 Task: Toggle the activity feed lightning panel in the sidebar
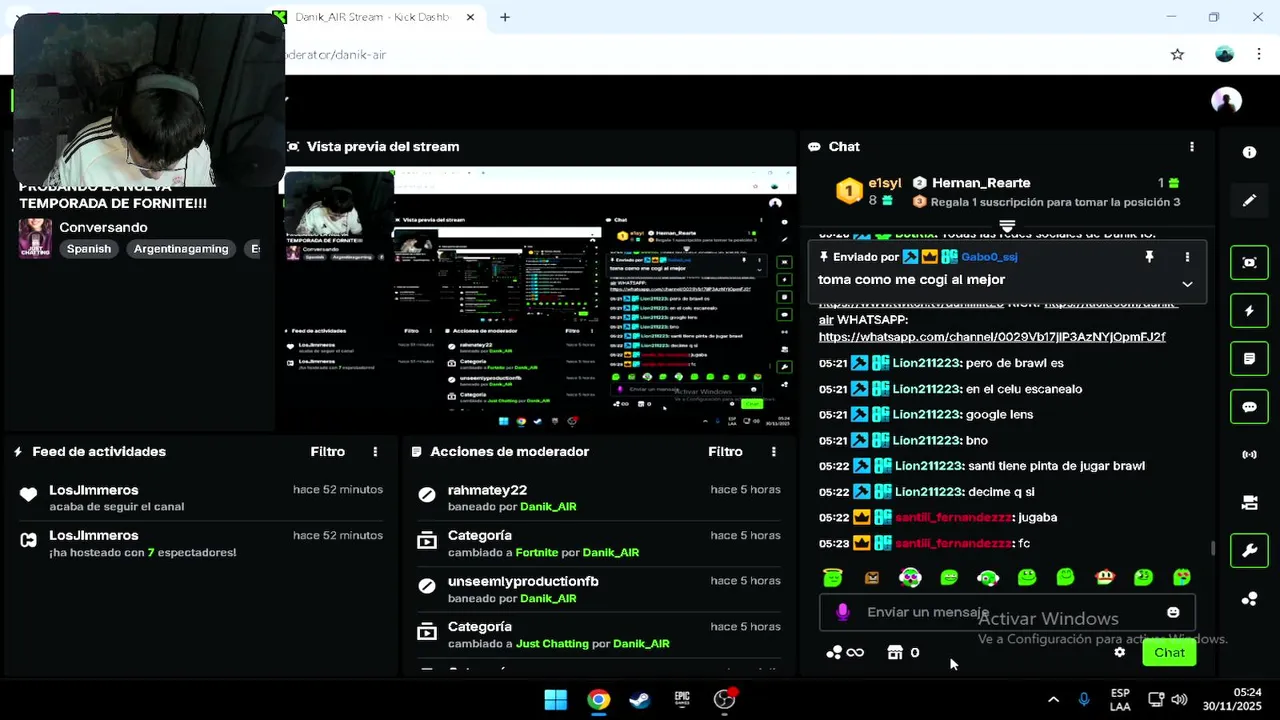(x=1249, y=311)
